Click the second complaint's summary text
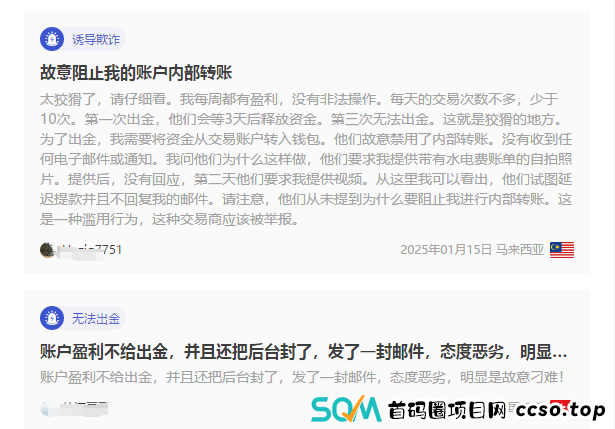 pyautogui.click(x=302, y=377)
